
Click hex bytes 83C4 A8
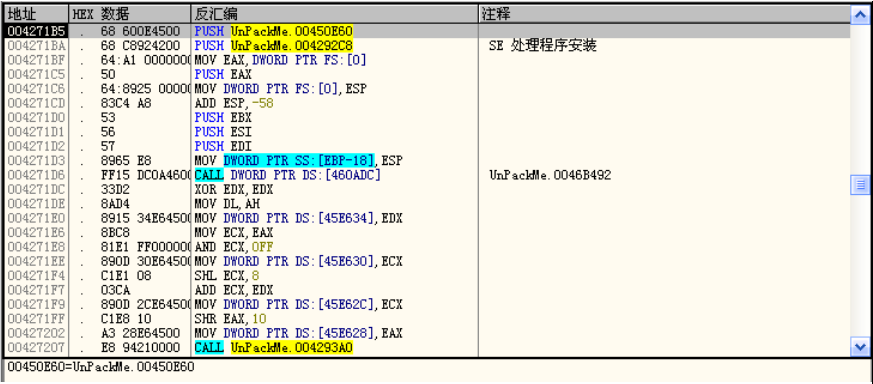(x=126, y=103)
